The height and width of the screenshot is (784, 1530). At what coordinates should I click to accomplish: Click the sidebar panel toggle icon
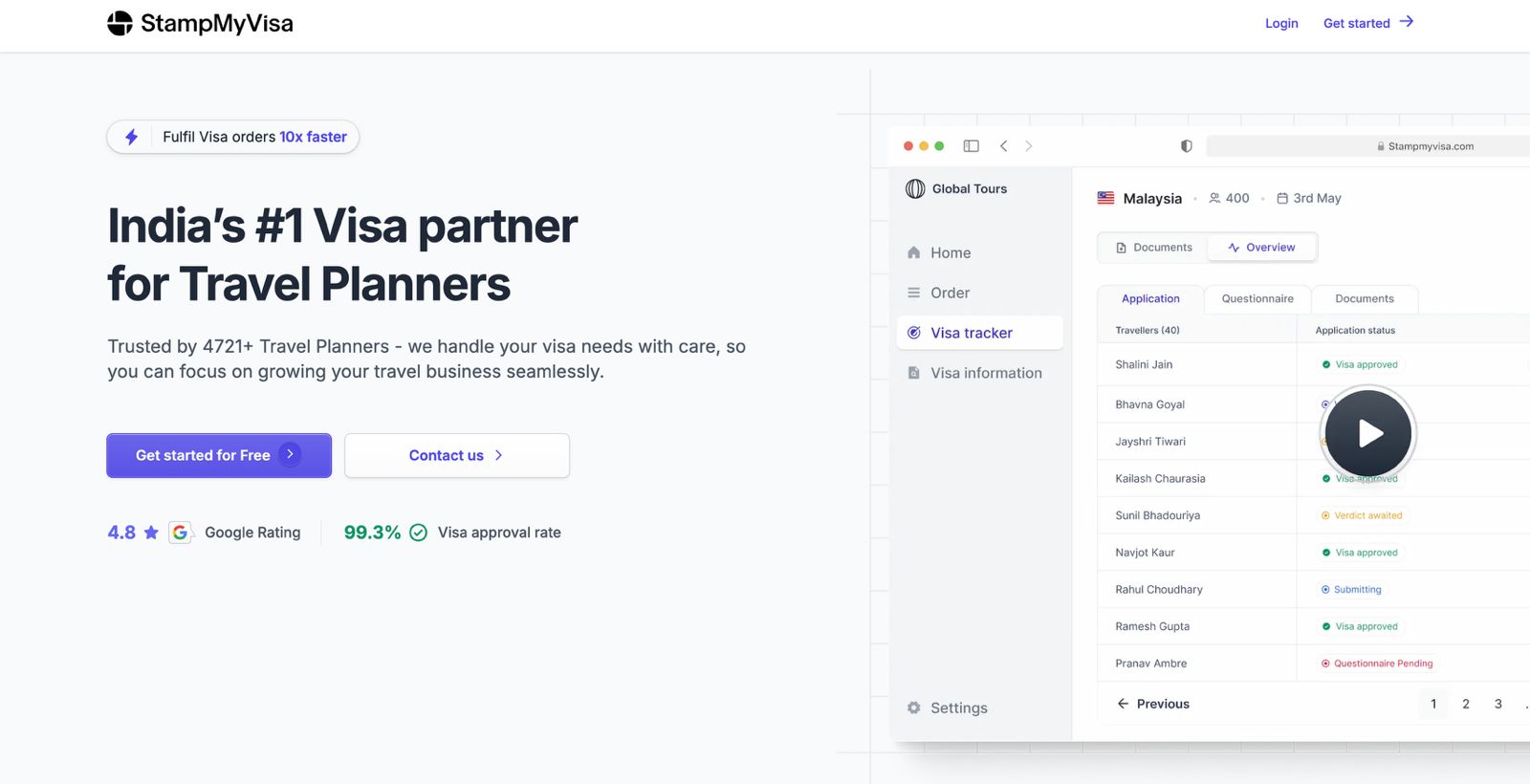[x=972, y=146]
